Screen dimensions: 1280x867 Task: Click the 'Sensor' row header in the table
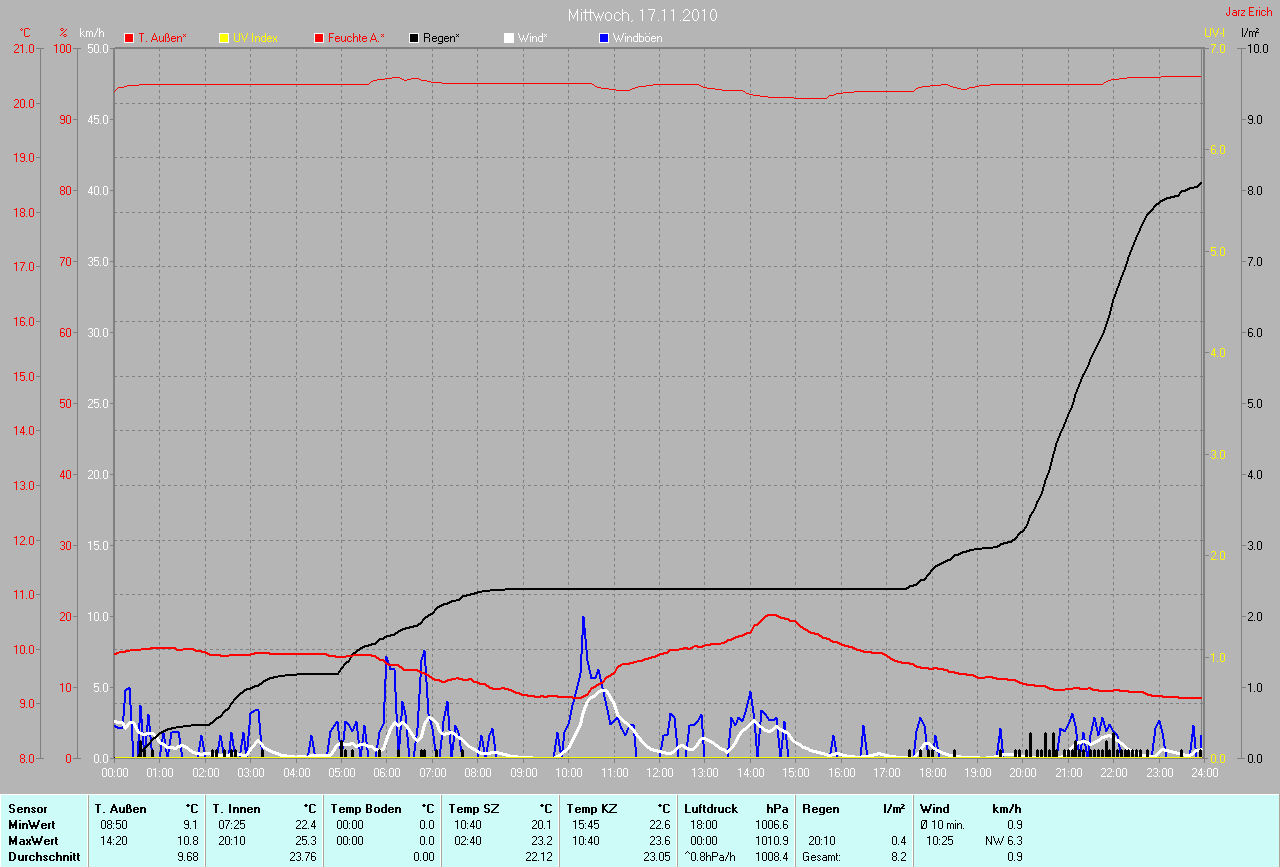tap(26, 808)
